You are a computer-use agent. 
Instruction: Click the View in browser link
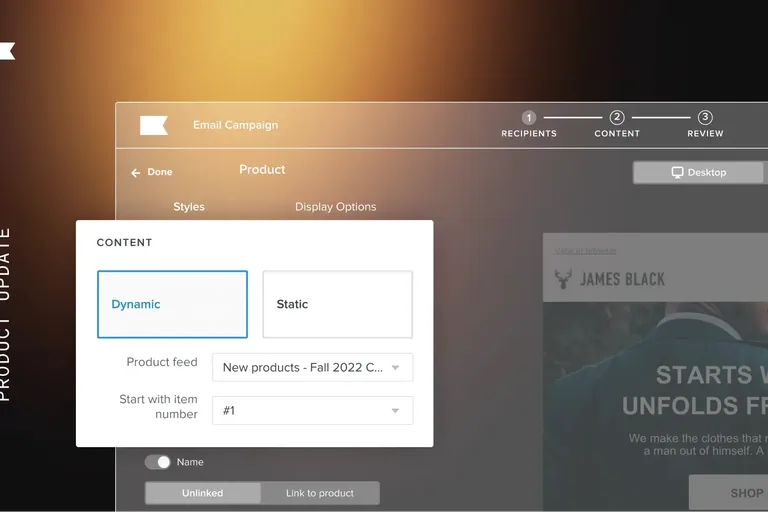[x=585, y=251]
